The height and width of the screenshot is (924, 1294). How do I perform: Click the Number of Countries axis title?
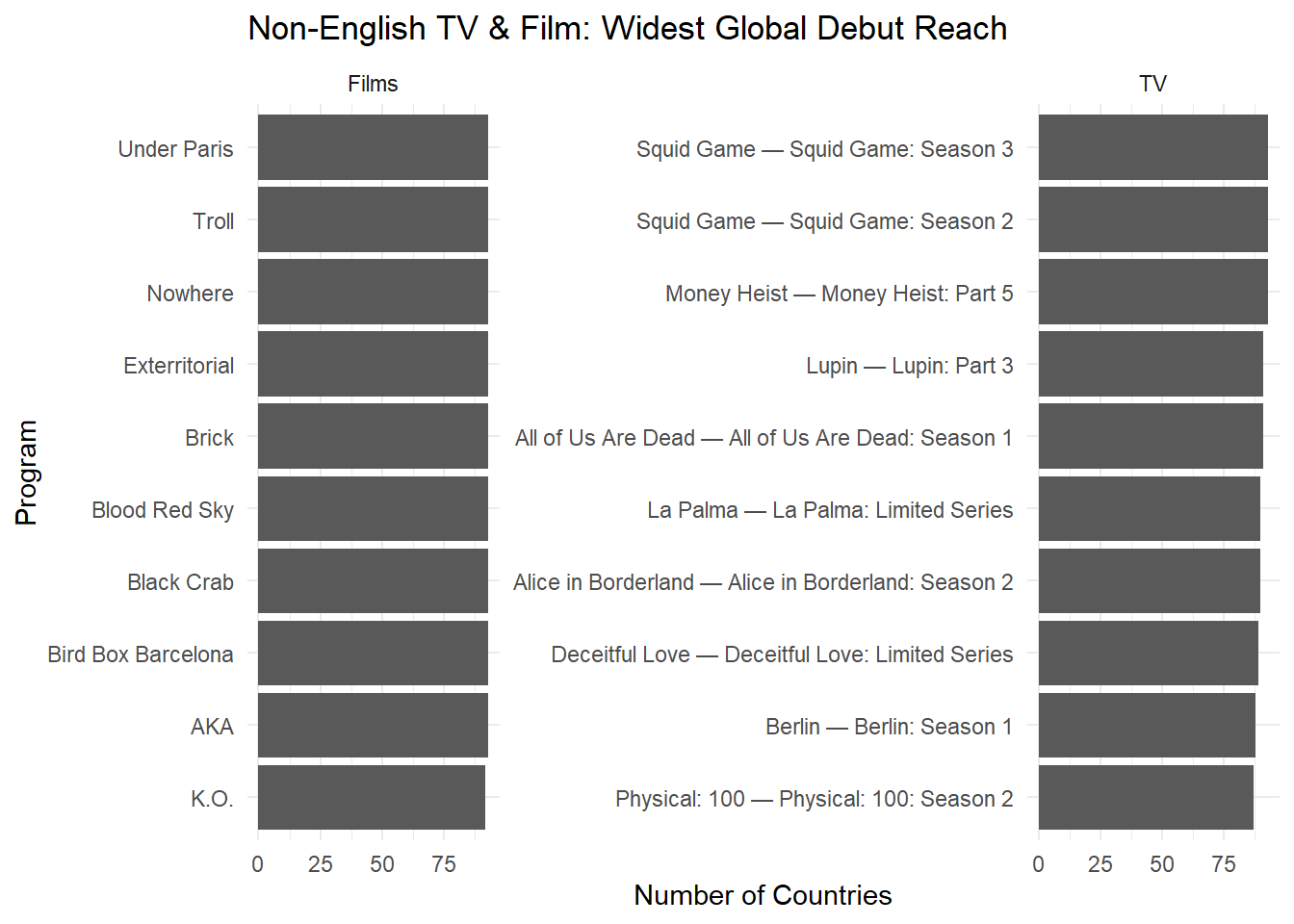click(x=763, y=895)
